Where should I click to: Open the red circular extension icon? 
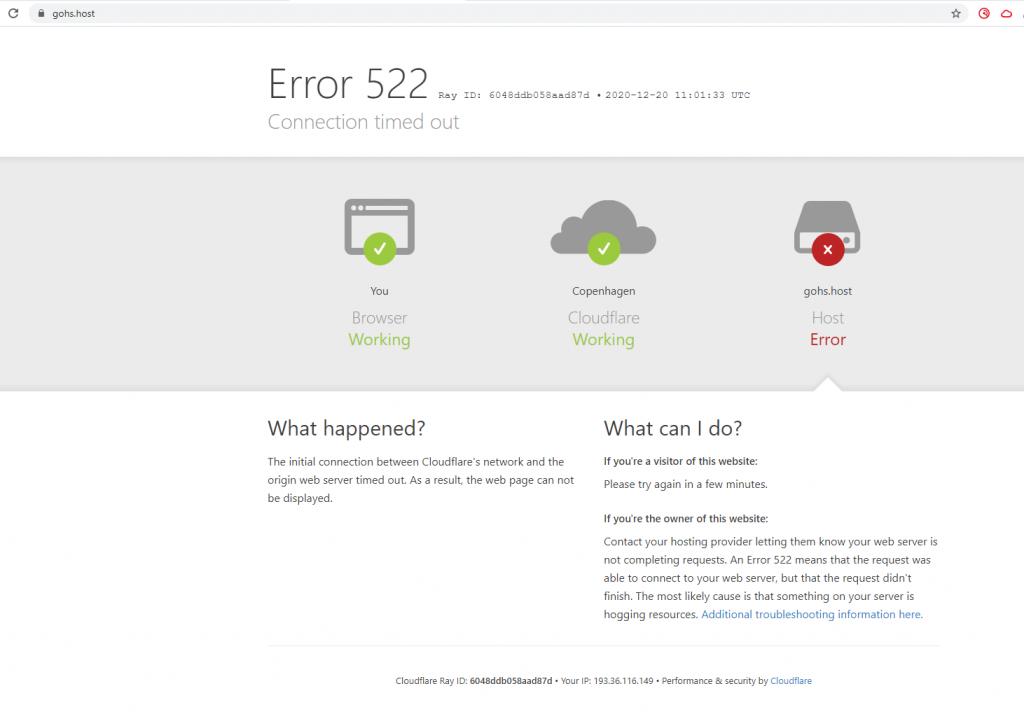984,14
